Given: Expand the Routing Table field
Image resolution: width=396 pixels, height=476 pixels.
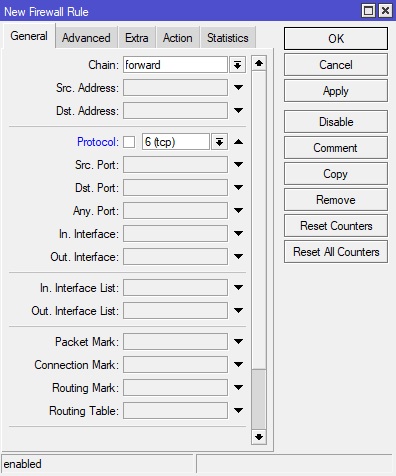Looking at the screenshot, I should pos(238,411).
